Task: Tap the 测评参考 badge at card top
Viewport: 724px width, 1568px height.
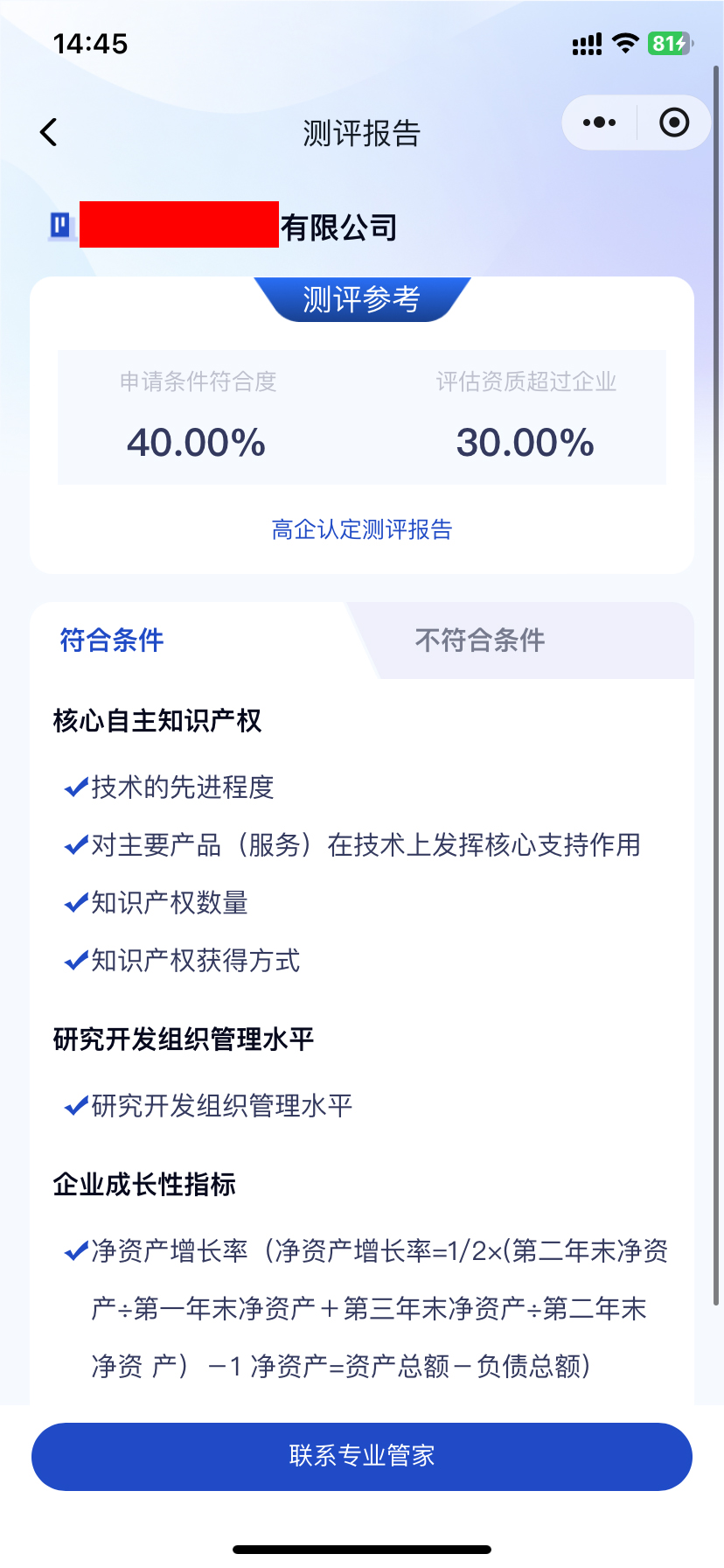Action: coord(362,298)
